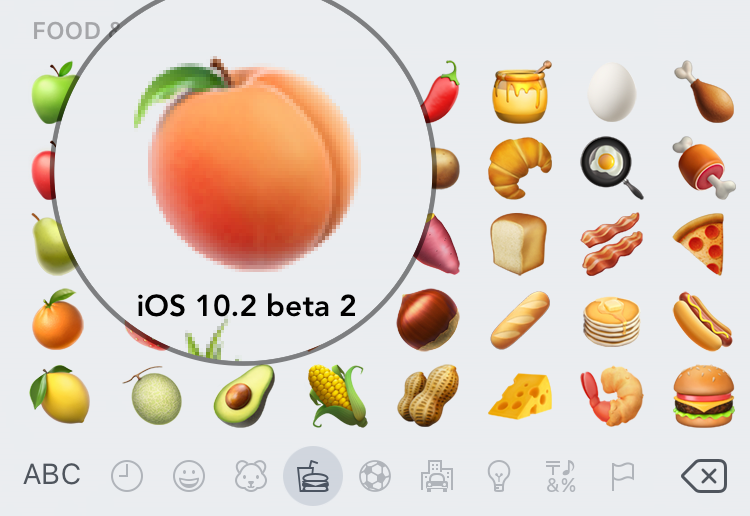Select the hamburger emoji

click(703, 396)
